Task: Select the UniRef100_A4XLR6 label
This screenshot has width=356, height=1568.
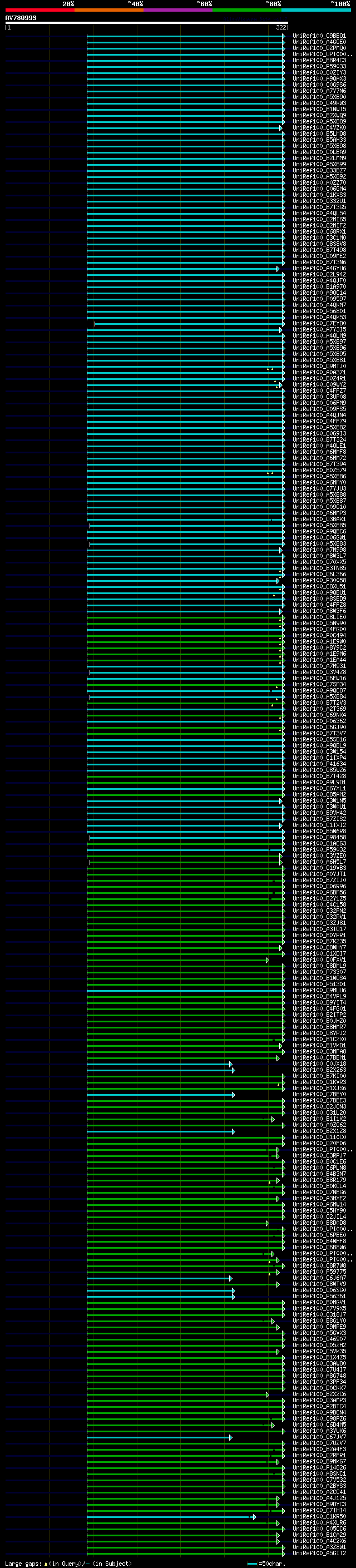Action: point(319,1523)
